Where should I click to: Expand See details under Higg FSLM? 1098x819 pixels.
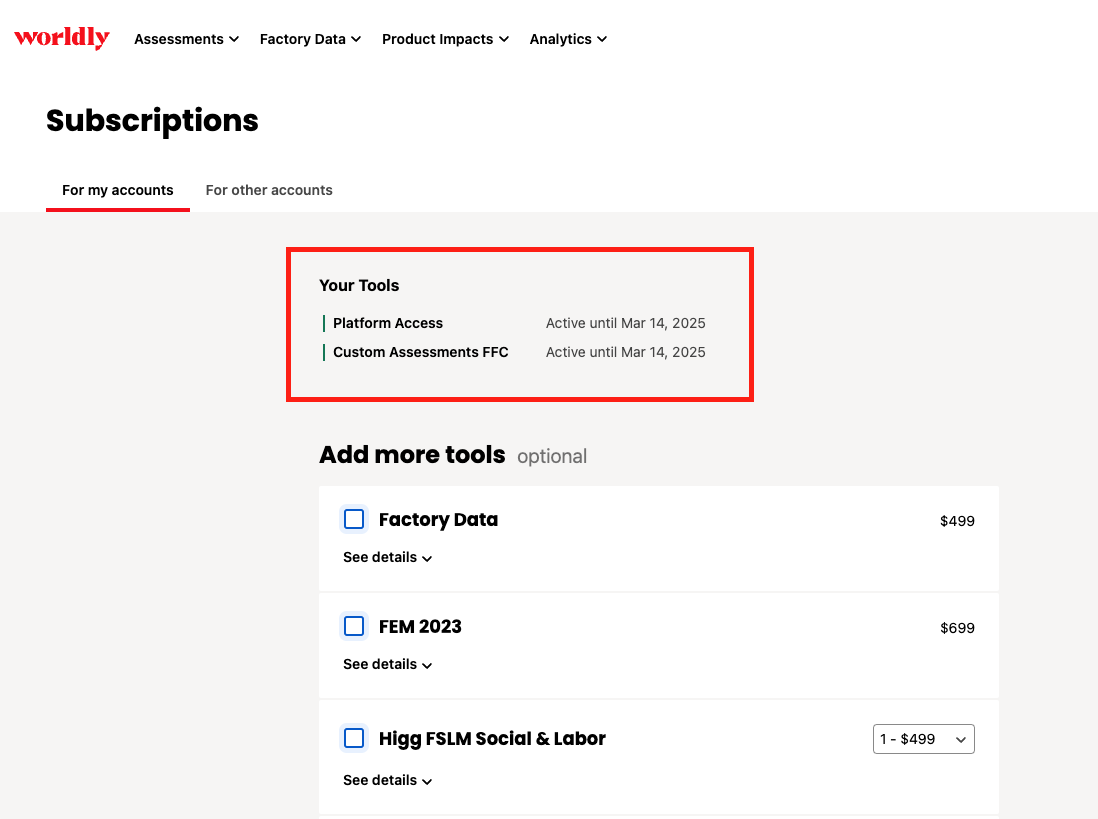point(387,780)
